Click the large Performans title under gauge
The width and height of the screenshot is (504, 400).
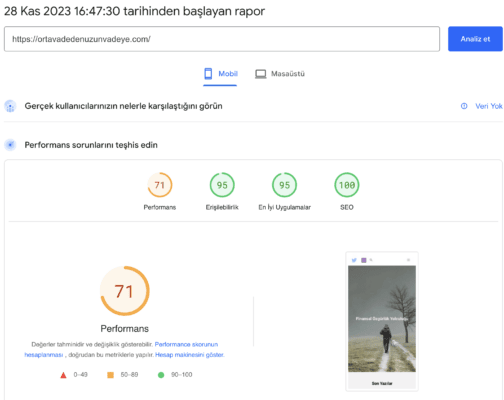pos(125,329)
